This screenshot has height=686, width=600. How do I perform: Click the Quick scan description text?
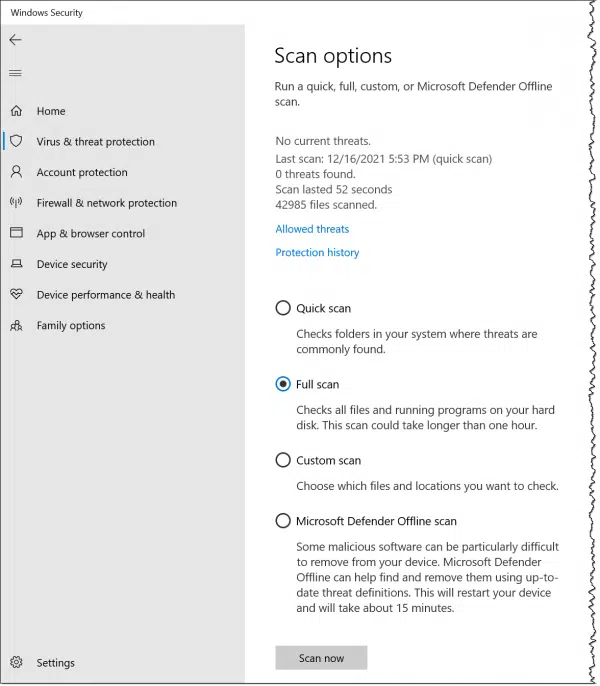[x=417, y=341]
